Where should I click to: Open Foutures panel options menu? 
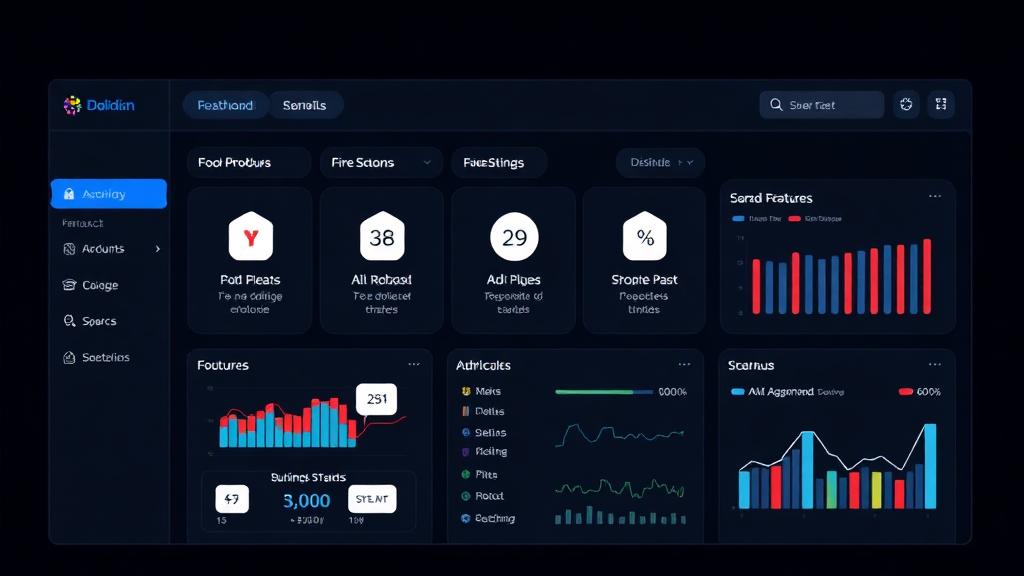pyautogui.click(x=414, y=364)
